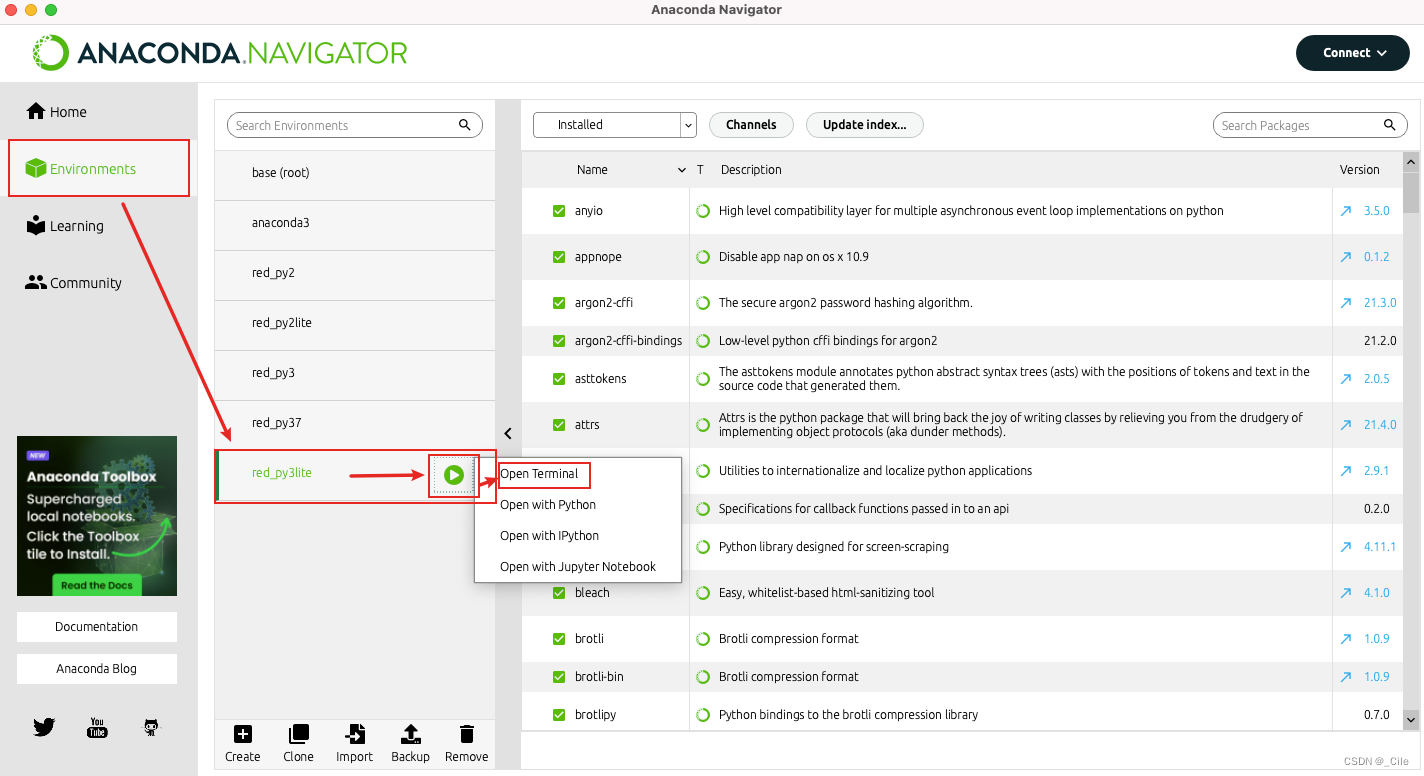The image size is (1424, 776).
Task: Toggle the argon2-cffi checkbox
Action: pos(559,303)
